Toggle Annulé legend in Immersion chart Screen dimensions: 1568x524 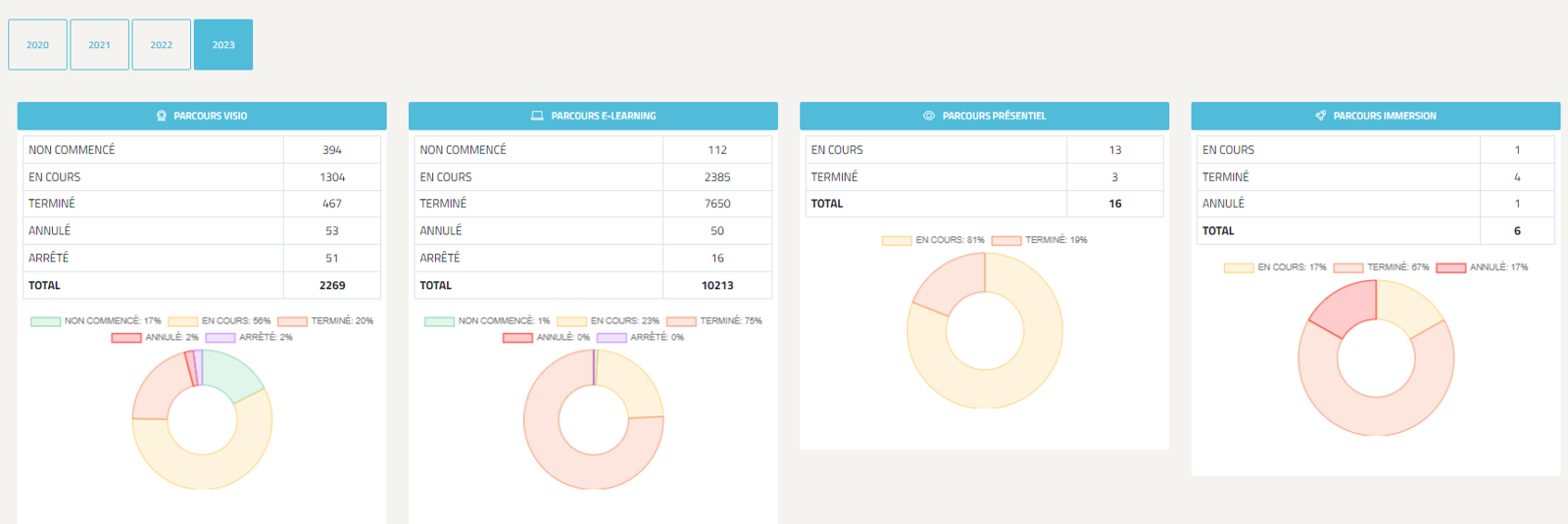click(1482, 267)
